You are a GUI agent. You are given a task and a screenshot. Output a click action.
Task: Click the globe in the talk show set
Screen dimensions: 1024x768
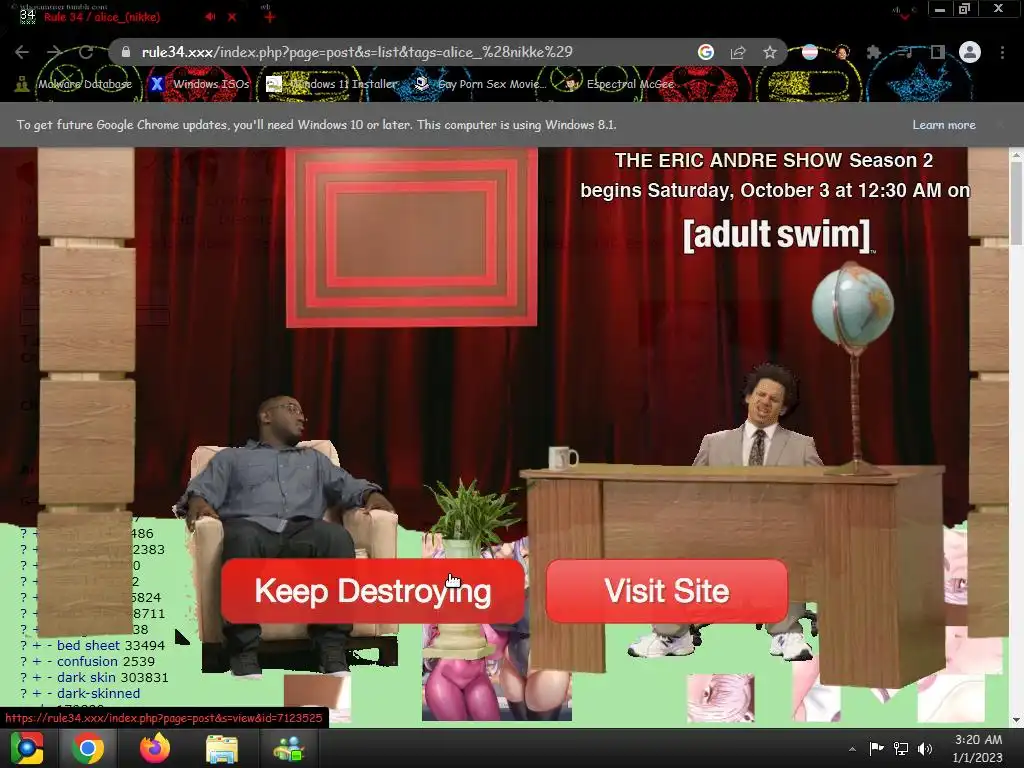pyautogui.click(x=852, y=306)
